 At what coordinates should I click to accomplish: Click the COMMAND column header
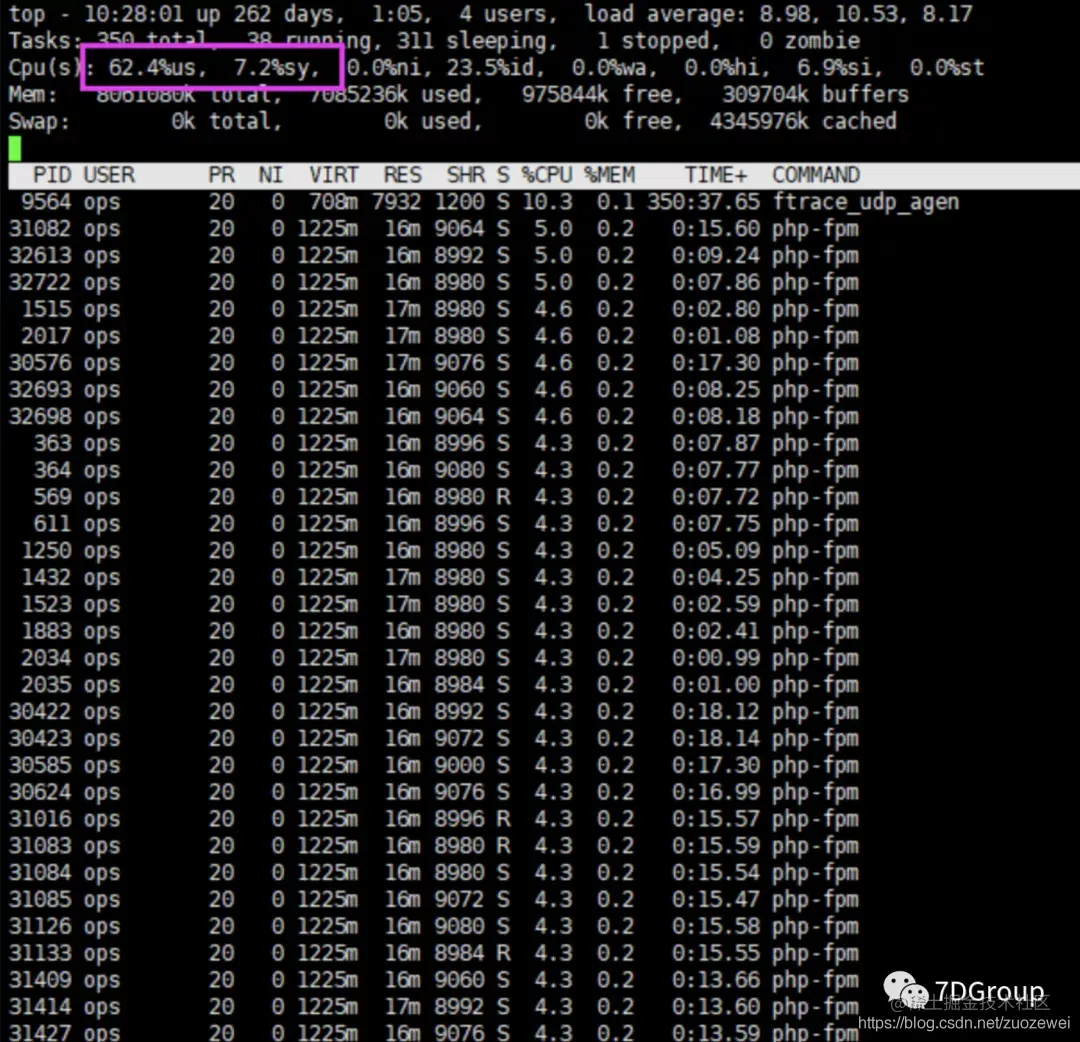click(816, 175)
